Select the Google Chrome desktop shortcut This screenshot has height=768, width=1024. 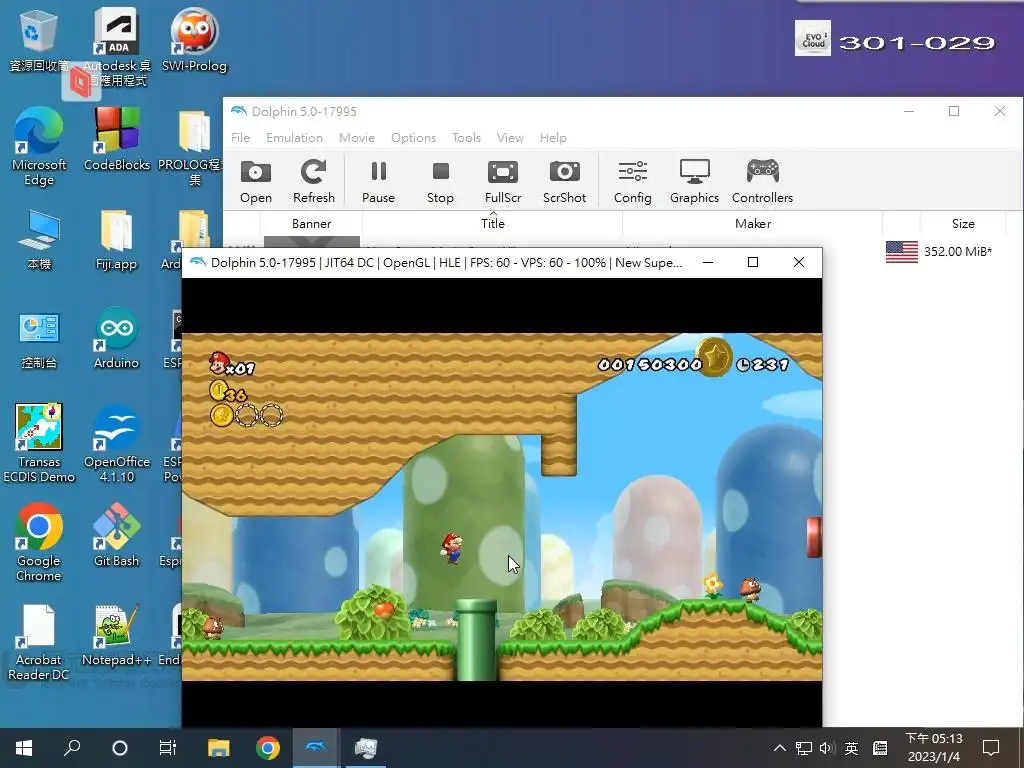point(39,542)
